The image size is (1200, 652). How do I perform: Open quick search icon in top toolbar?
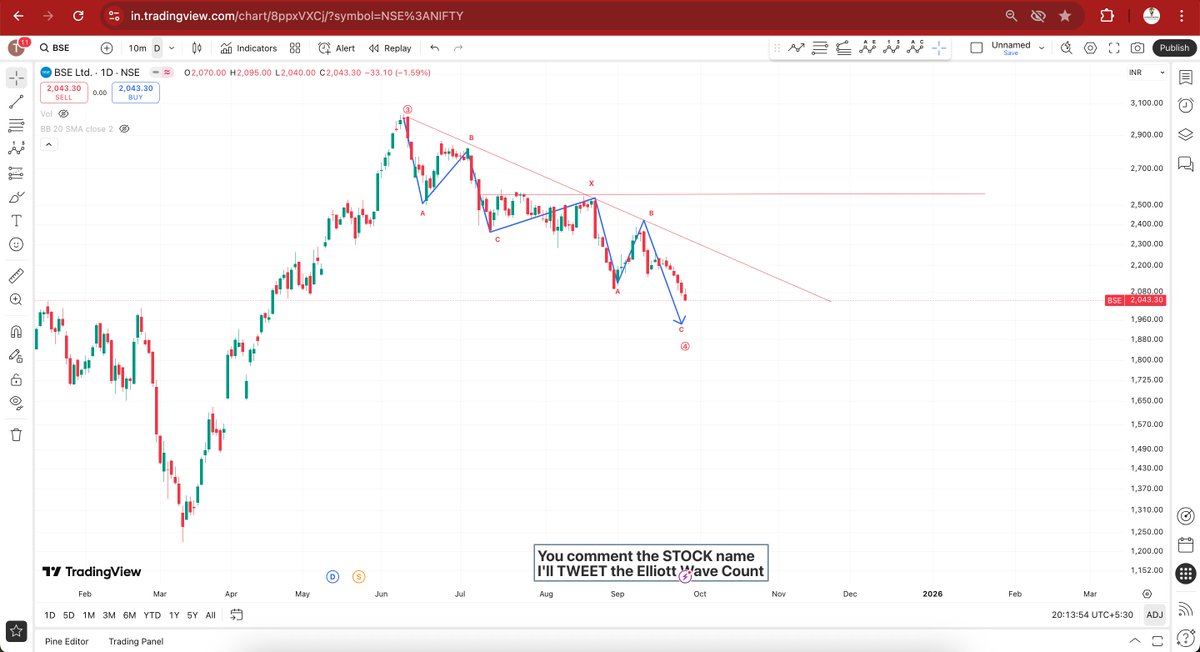coord(1066,48)
